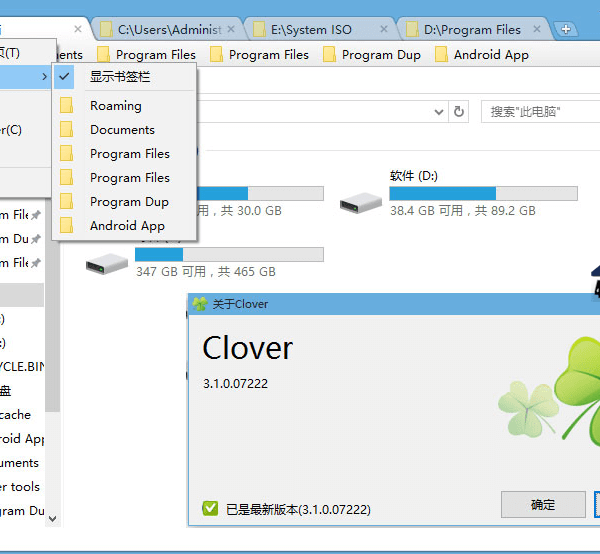
Task: Open the 软件 (D:) drive icon
Action: pos(360,203)
